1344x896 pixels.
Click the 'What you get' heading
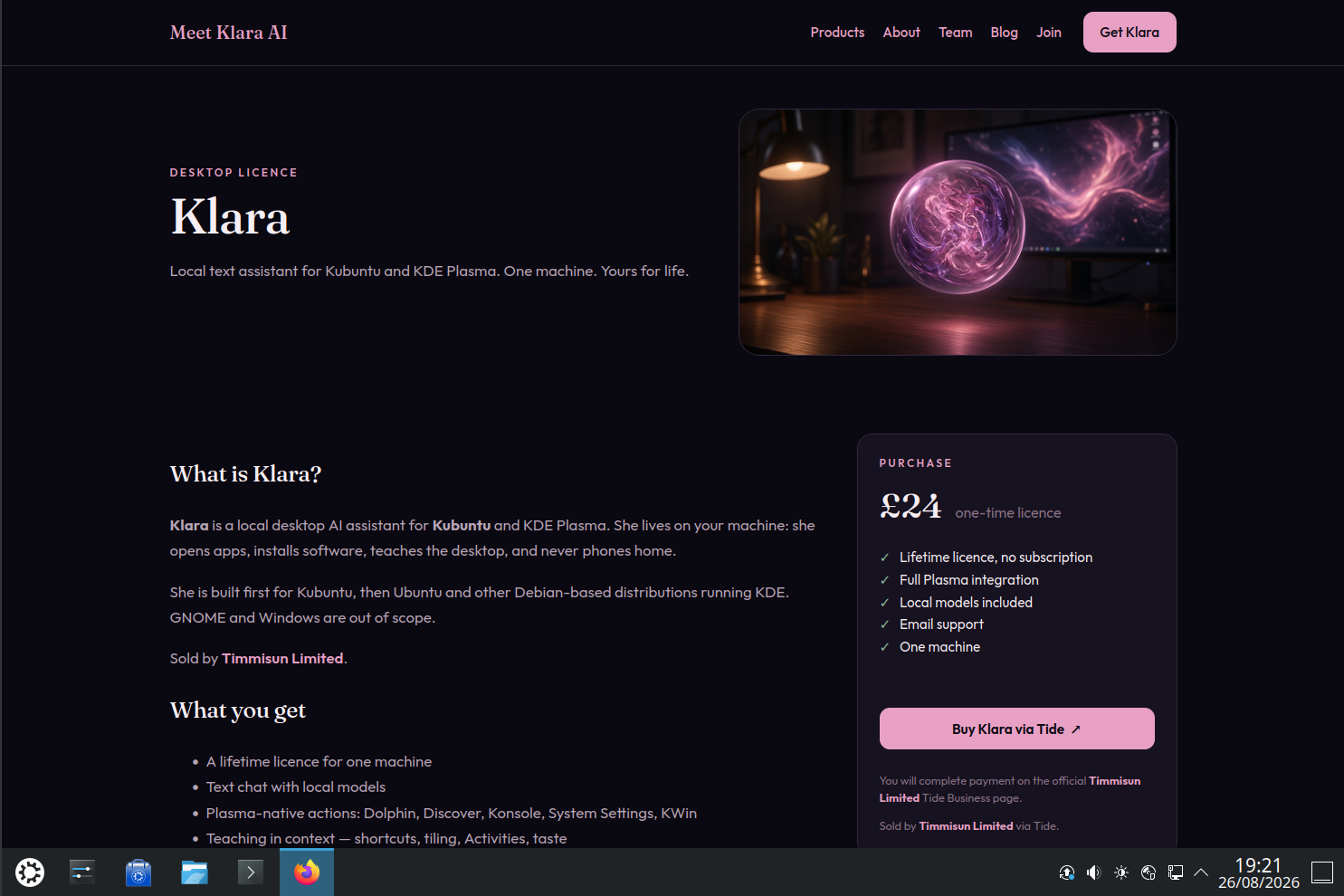pos(238,710)
